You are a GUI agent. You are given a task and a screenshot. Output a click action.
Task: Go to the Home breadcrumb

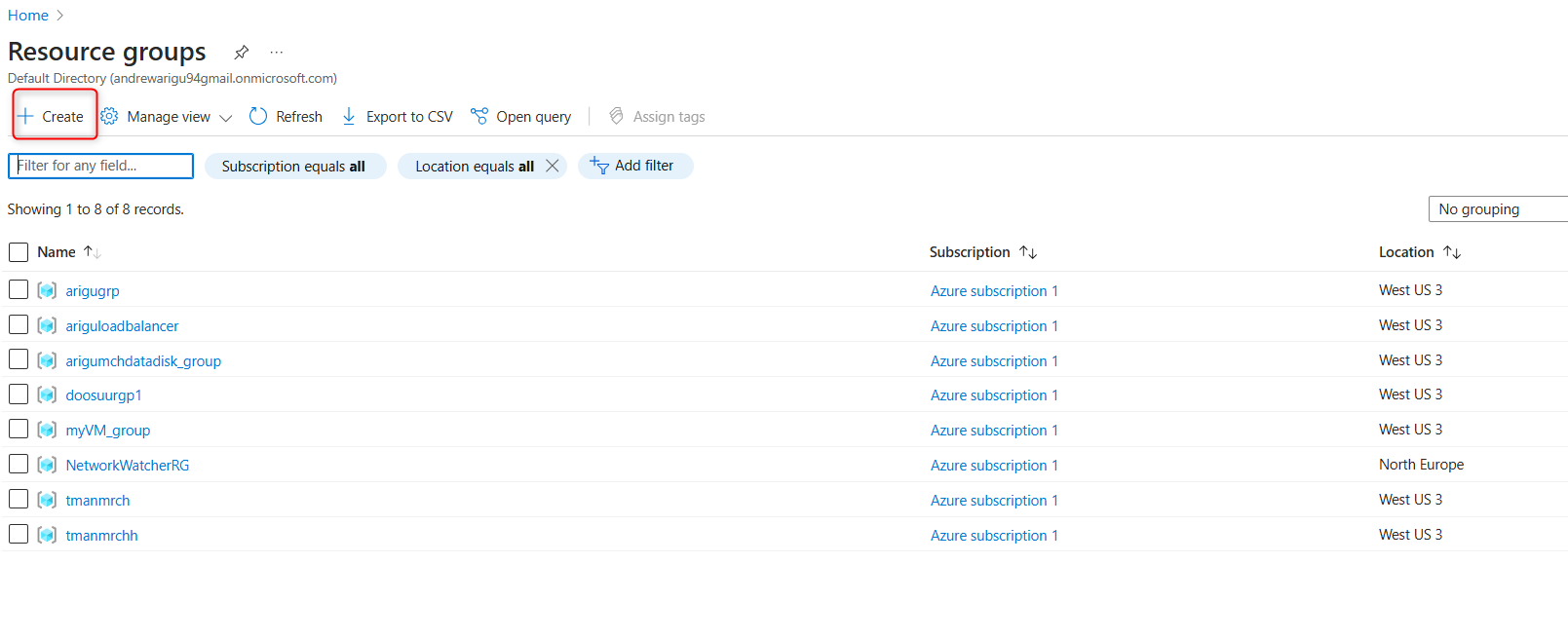tap(27, 16)
